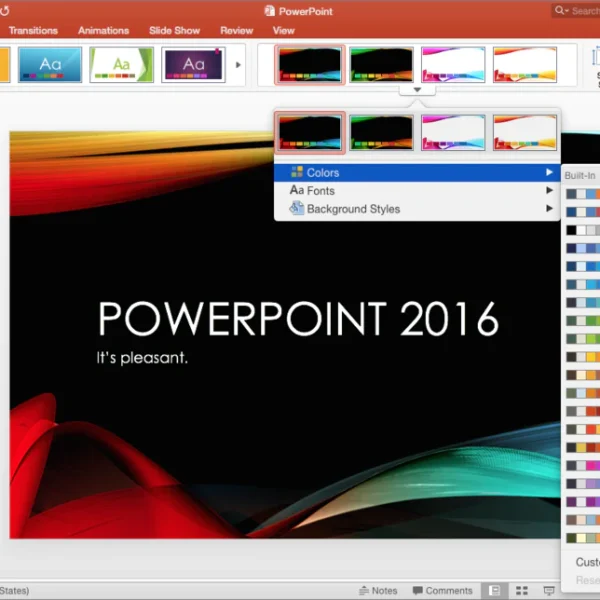Choose black green variant in dropdown panel
The height and width of the screenshot is (600, 600).
382,132
